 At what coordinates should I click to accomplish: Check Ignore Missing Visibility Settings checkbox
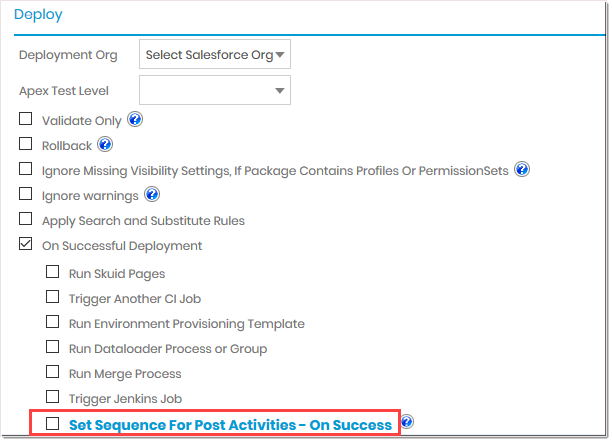pyautogui.click(x=26, y=170)
